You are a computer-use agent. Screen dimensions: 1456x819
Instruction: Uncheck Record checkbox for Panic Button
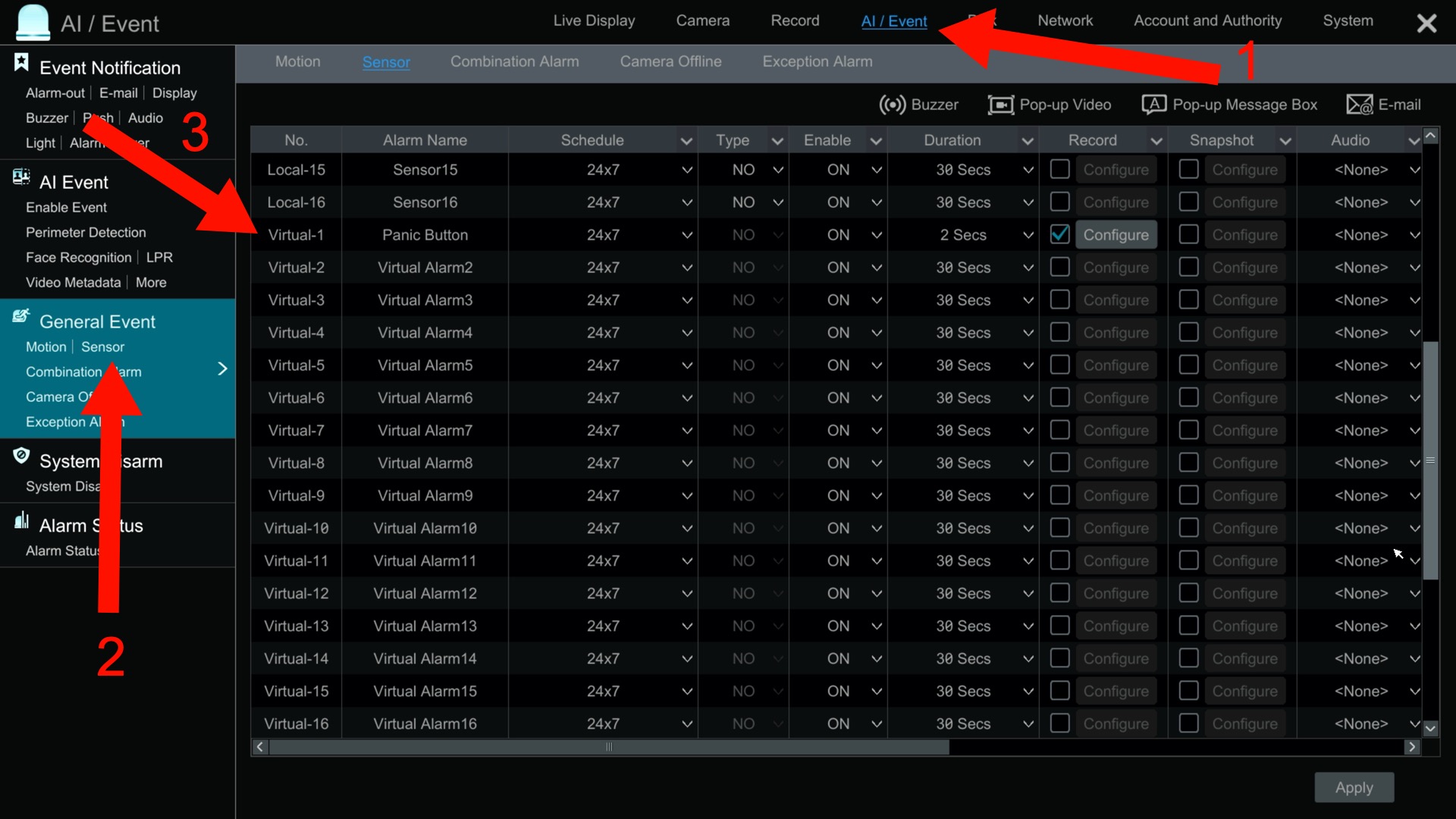point(1059,234)
